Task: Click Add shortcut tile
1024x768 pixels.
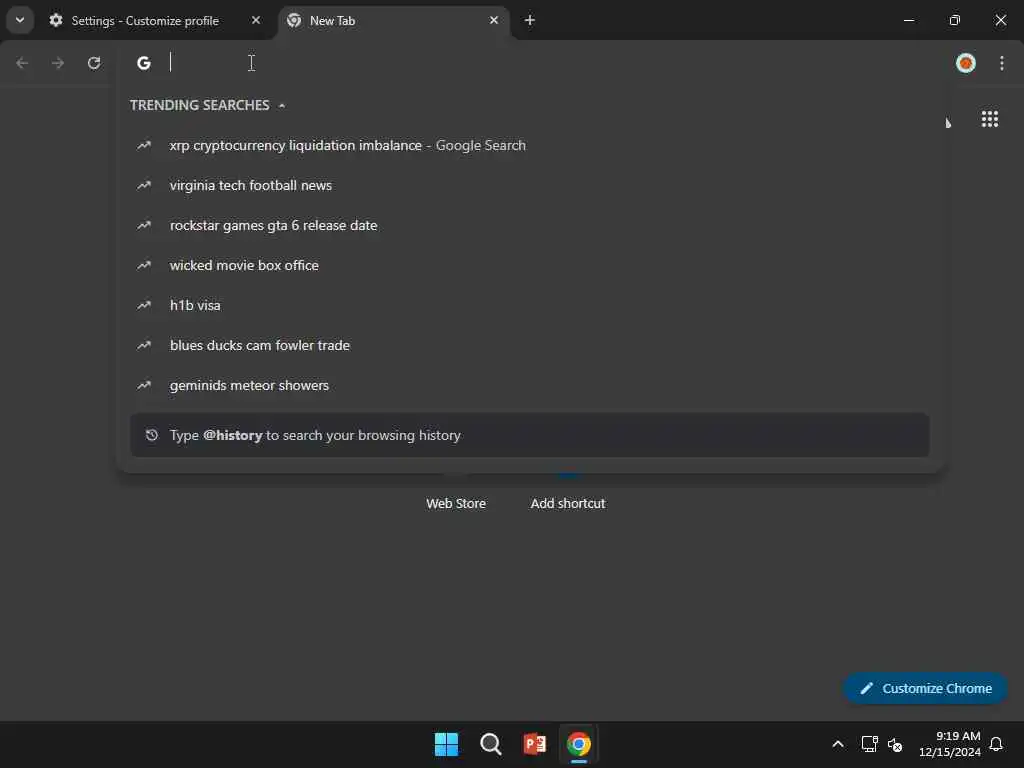Action: (568, 504)
